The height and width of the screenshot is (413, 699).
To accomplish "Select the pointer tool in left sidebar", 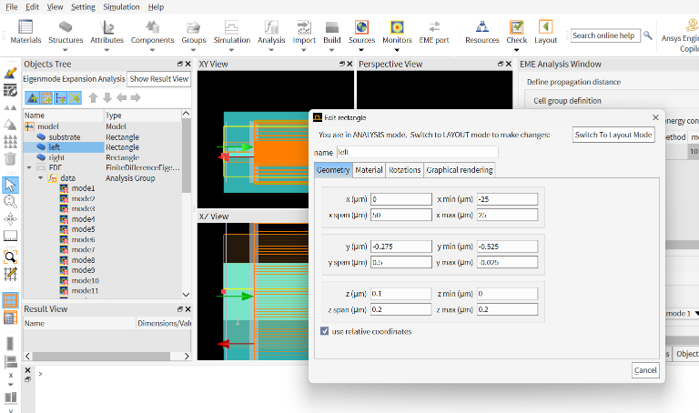I will pyautogui.click(x=10, y=185).
